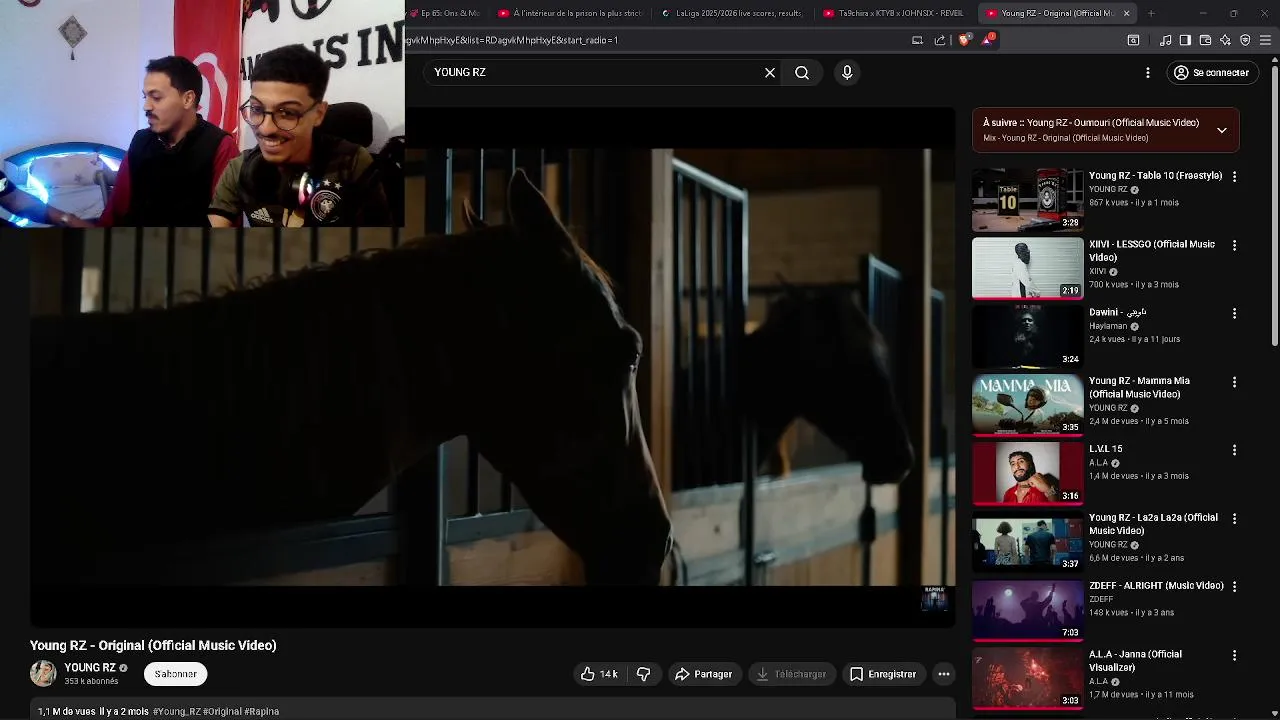Open options for A.L.A - Janna video
1280x720 pixels.
(1234, 655)
